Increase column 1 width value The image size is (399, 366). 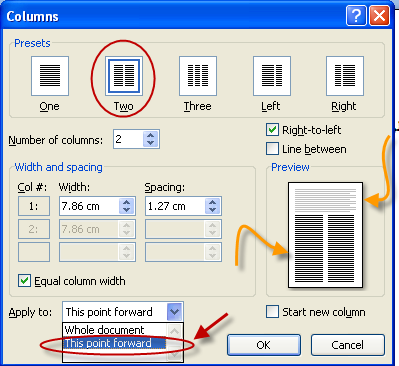click(127, 202)
